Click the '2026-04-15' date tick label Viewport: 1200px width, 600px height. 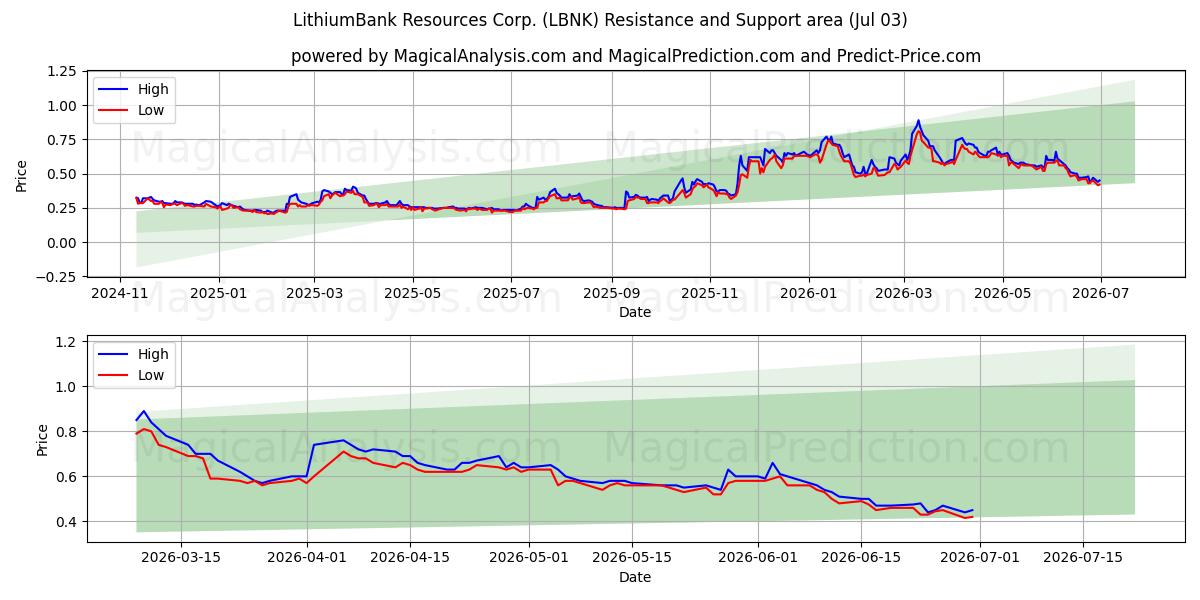[411, 559]
